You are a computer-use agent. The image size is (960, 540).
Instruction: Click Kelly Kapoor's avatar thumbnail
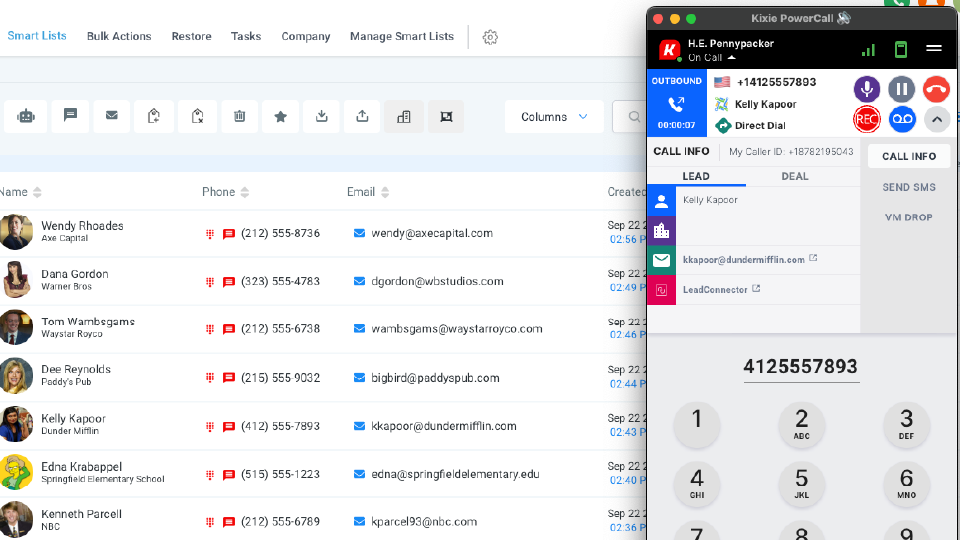coord(15,424)
